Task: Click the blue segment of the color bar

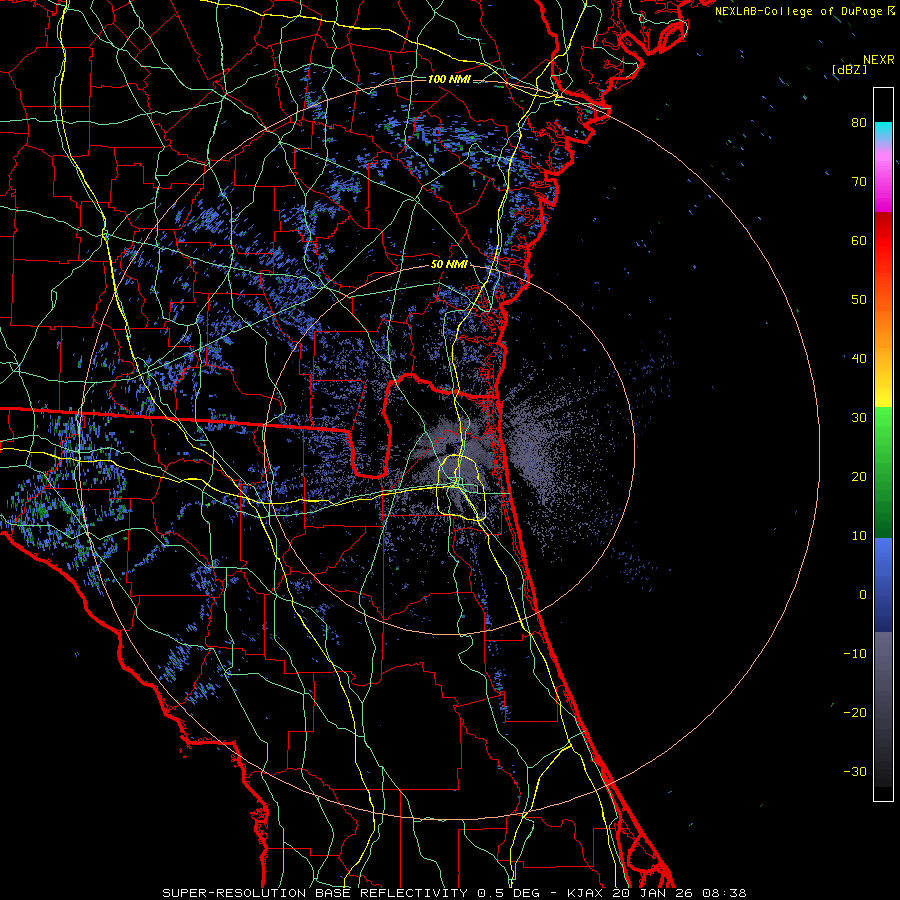Action: click(883, 585)
